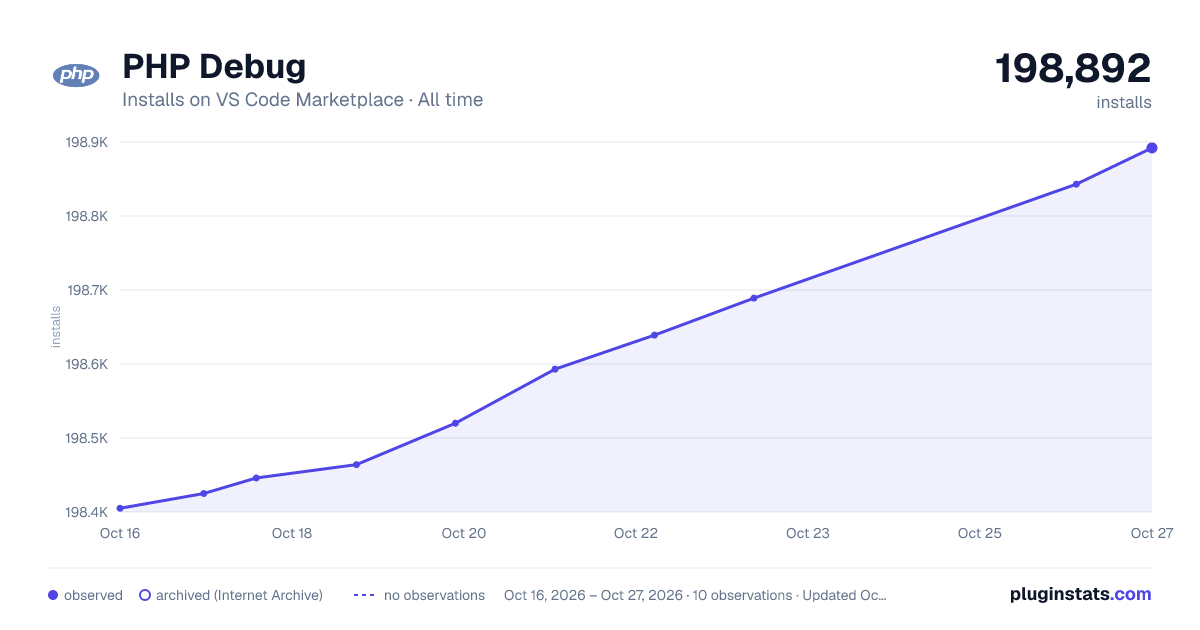Click the Oct 18 x-axis label
Screen dimensions: 1200x630
click(x=292, y=533)
